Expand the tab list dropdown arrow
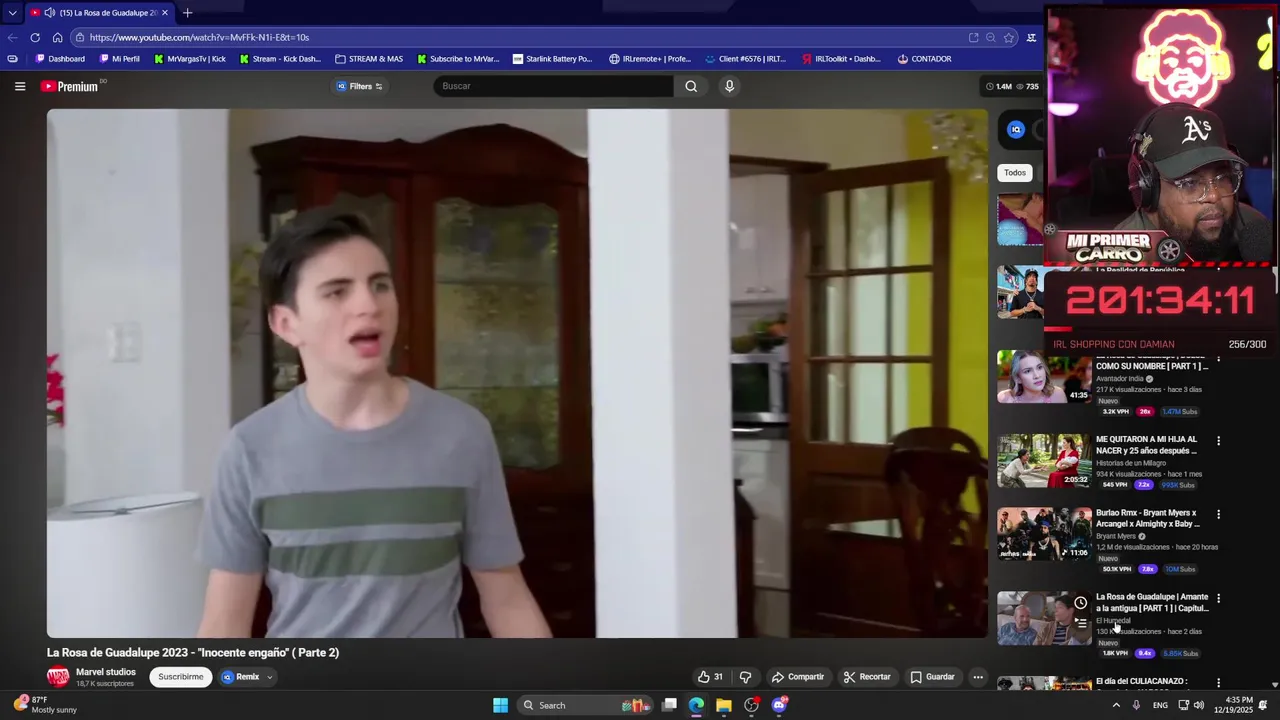 point(12,13)
